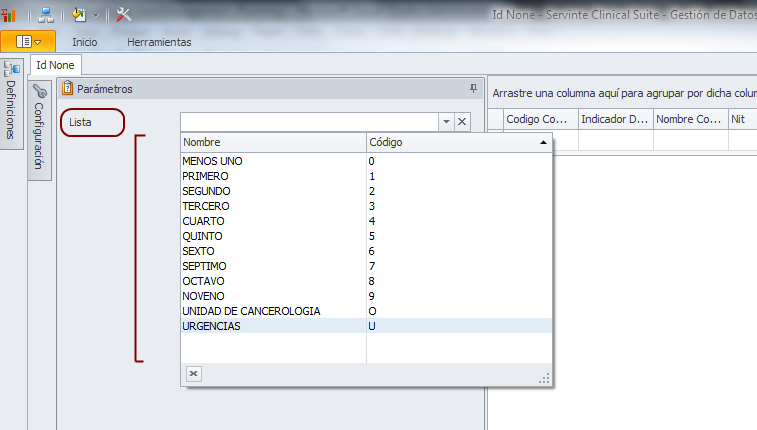Click the wrench and screwdriver tools icon
The height and width of the screenshot is (430, 757).
tap(124, 14)
